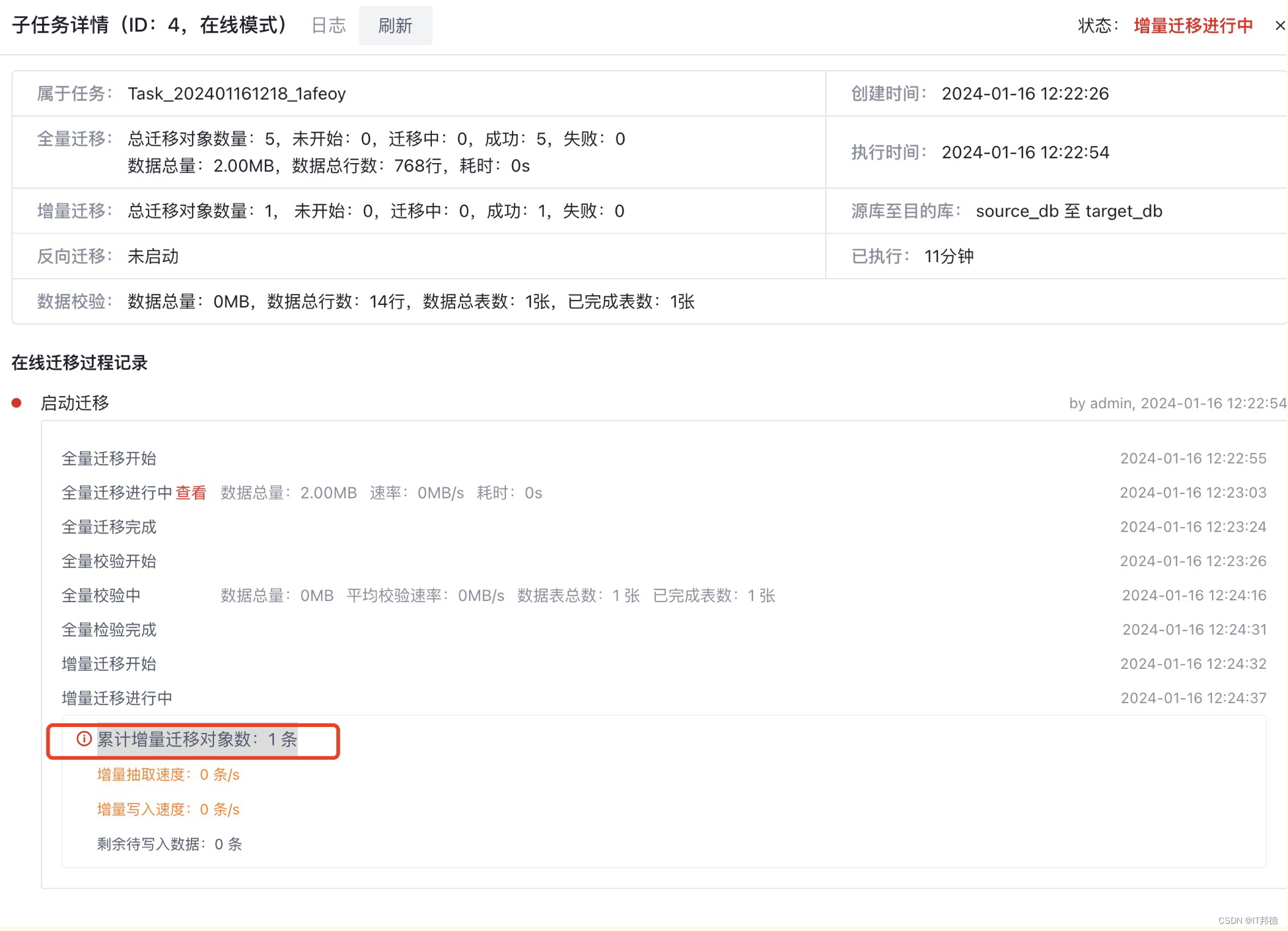Screen dimensions: 1288x931
Task: Click by admin, 2024-01-16 12:22:54 text
Action: click(1178, 403)
